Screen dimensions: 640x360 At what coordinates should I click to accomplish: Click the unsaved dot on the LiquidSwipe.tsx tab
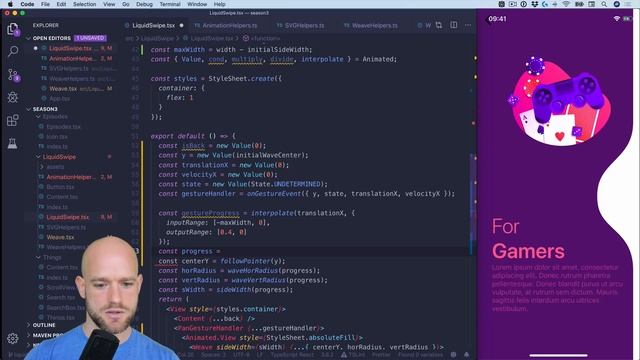click(x=182, y=25)
